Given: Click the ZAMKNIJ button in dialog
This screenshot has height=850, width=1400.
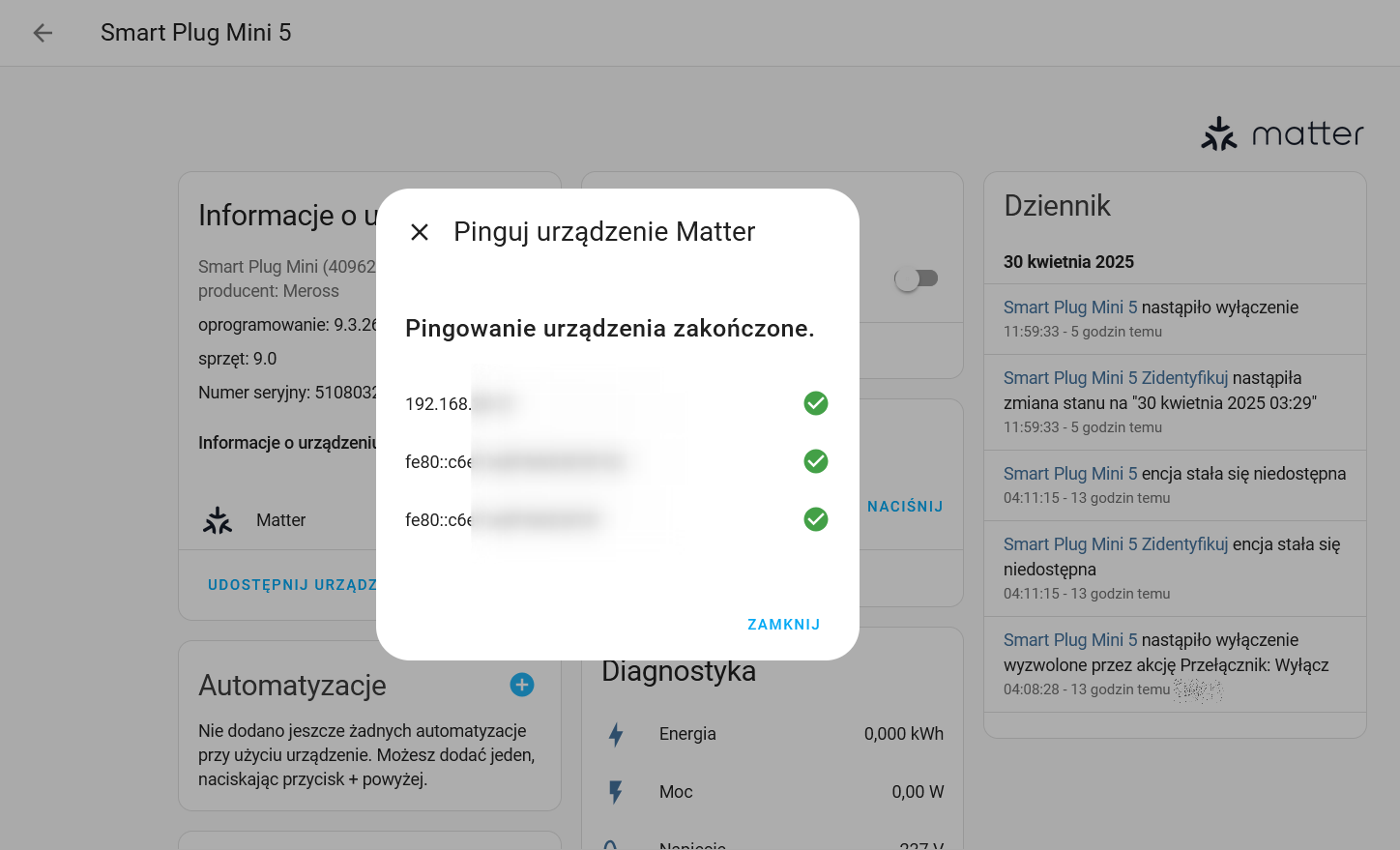Looking at the screenshot, I should pyautogui.click(x=784, y=625).
